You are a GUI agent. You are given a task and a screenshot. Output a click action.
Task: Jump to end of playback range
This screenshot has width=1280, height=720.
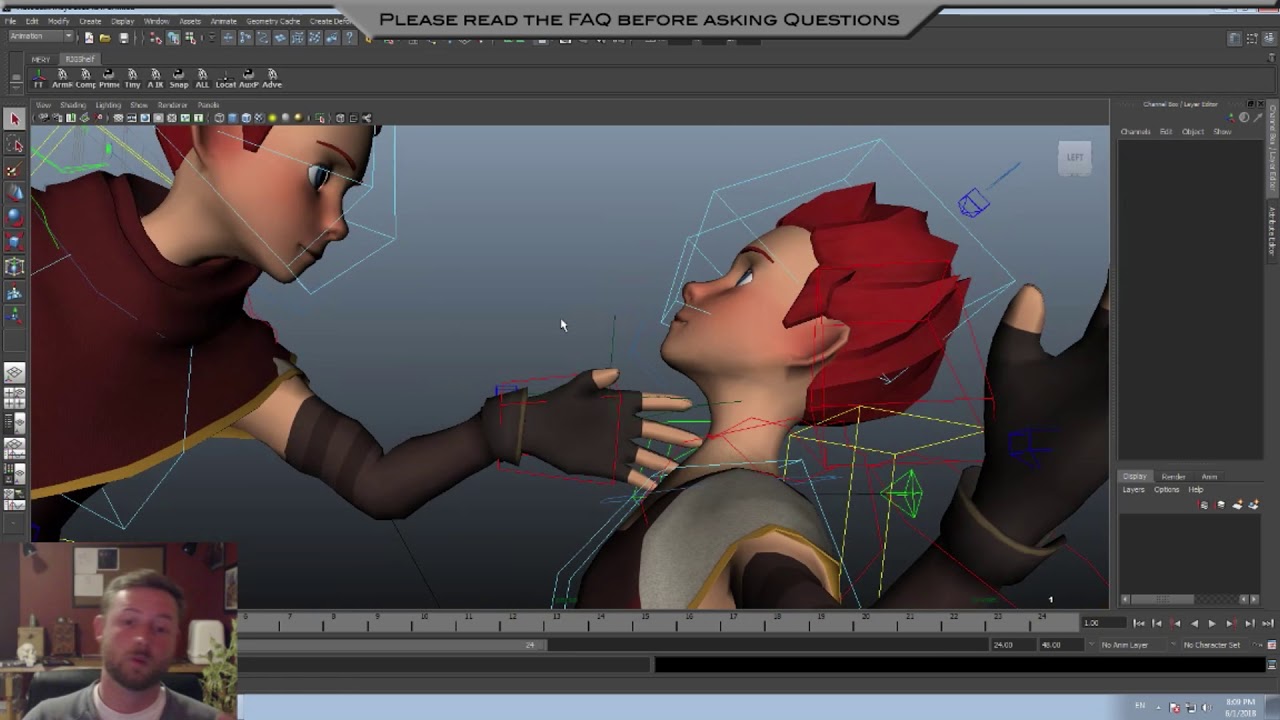click(1268, 623)
